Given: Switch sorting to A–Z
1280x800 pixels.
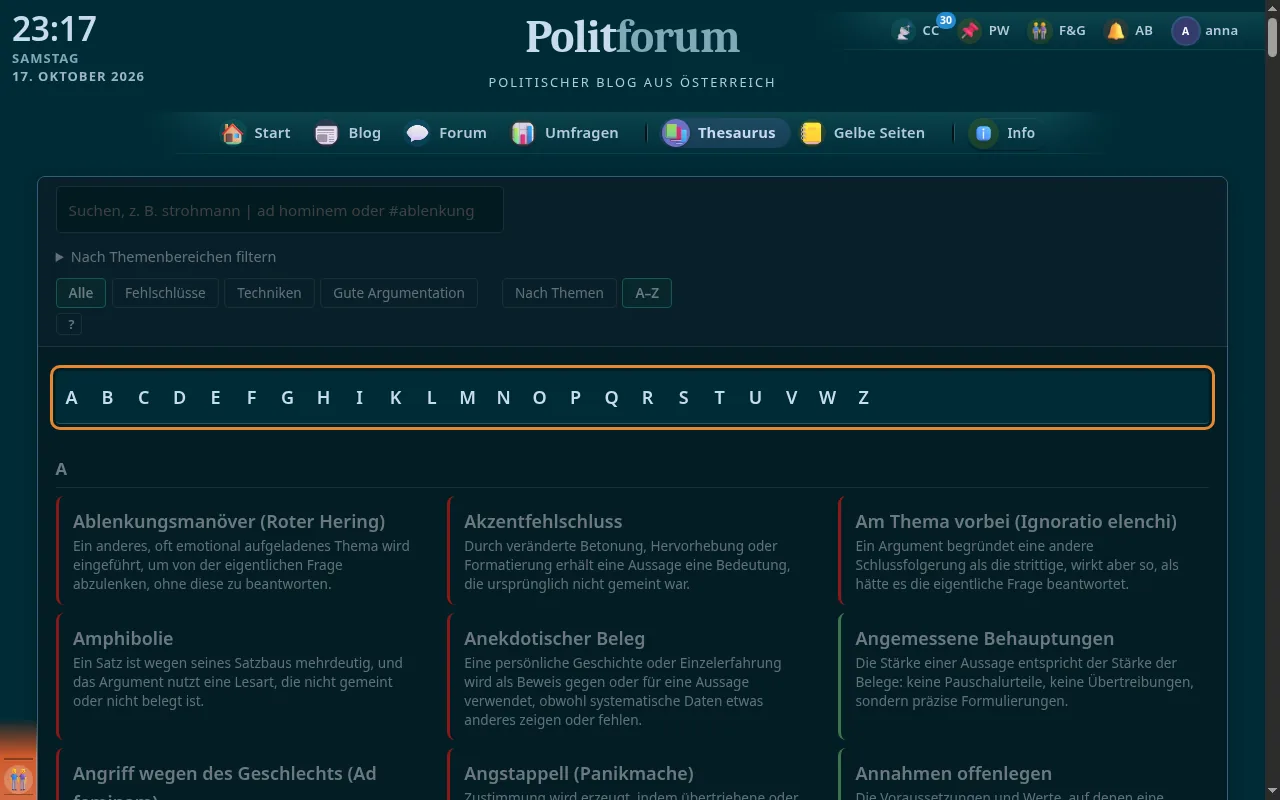Looking at the screenshot, I should coord(647,293).
